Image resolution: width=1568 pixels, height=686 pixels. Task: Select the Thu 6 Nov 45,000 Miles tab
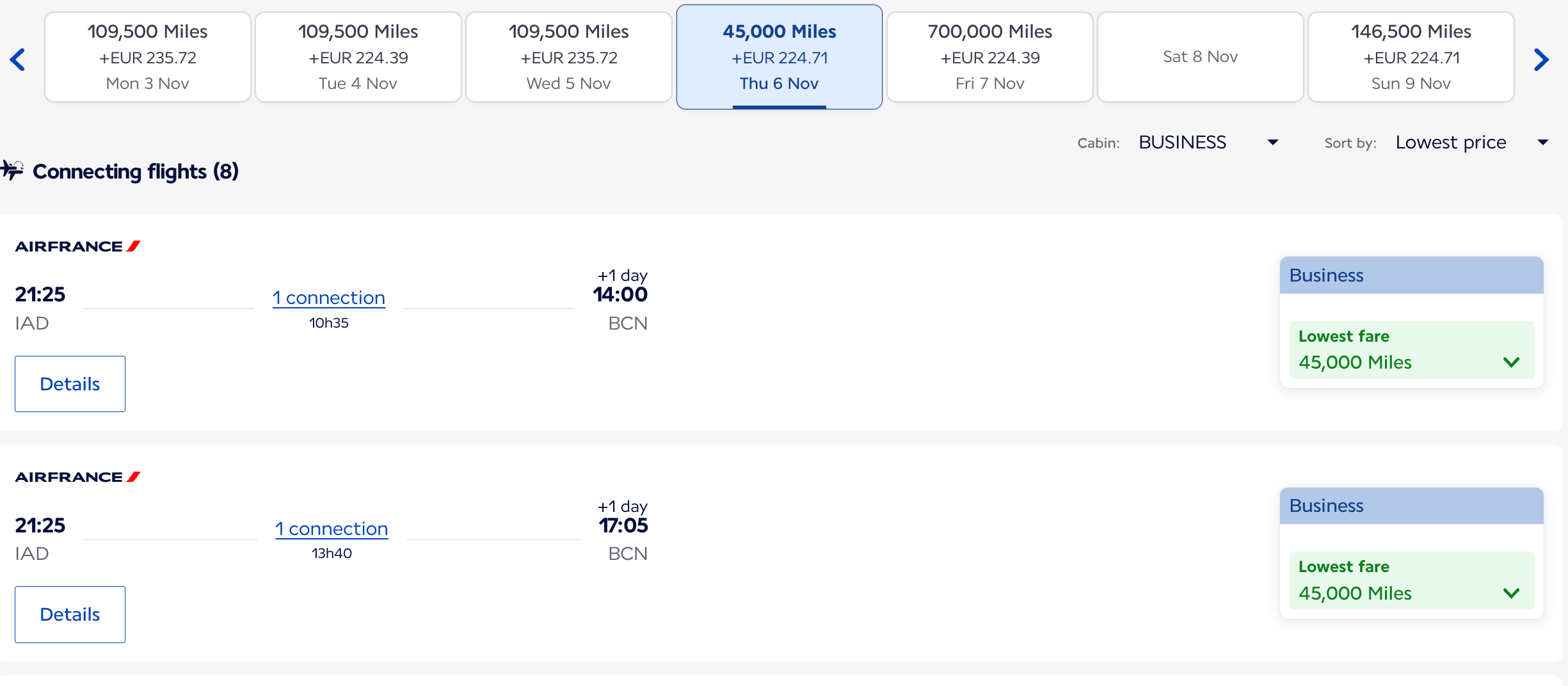tap(779, 57)
